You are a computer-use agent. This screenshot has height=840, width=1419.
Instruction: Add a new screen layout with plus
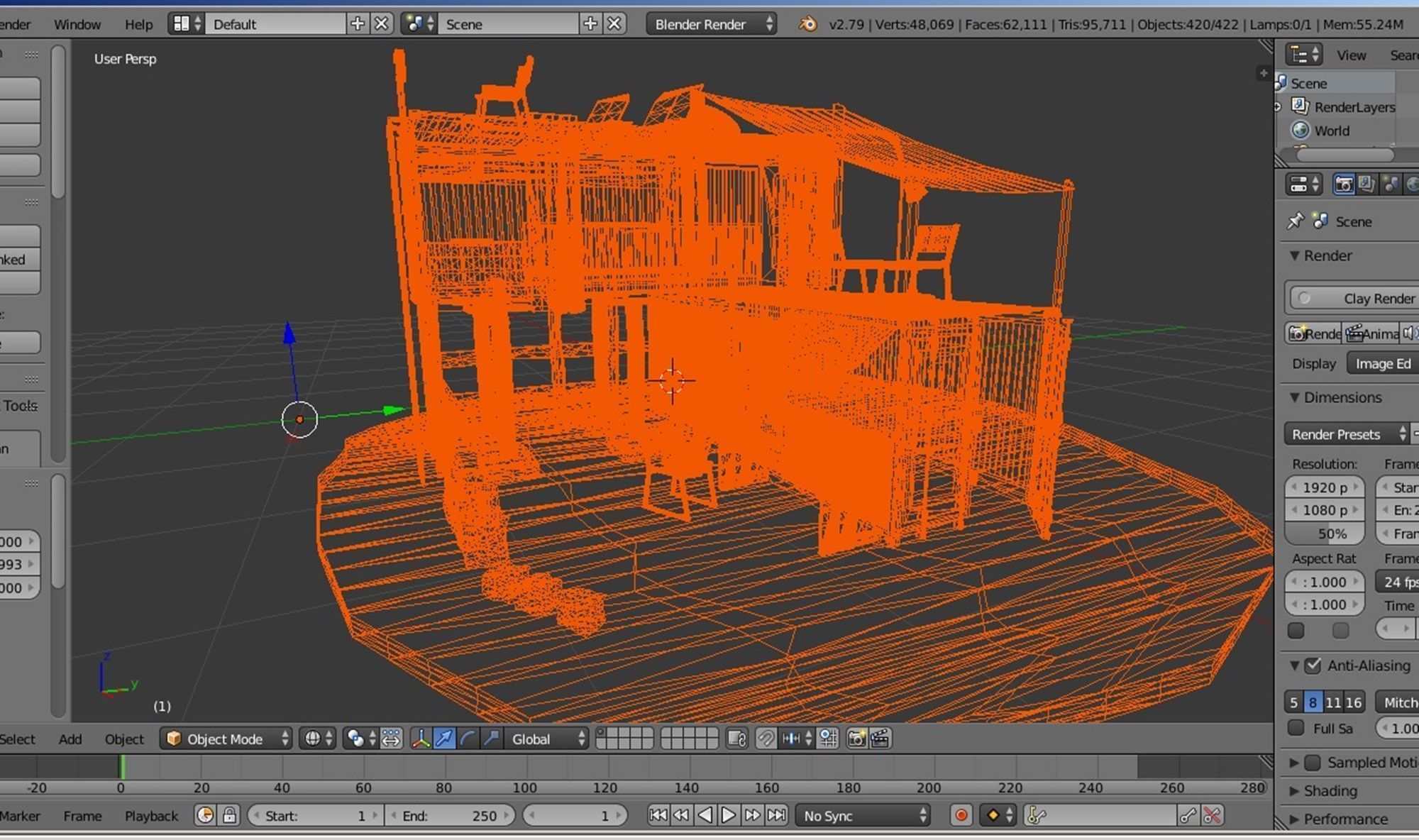pos(358,24)
